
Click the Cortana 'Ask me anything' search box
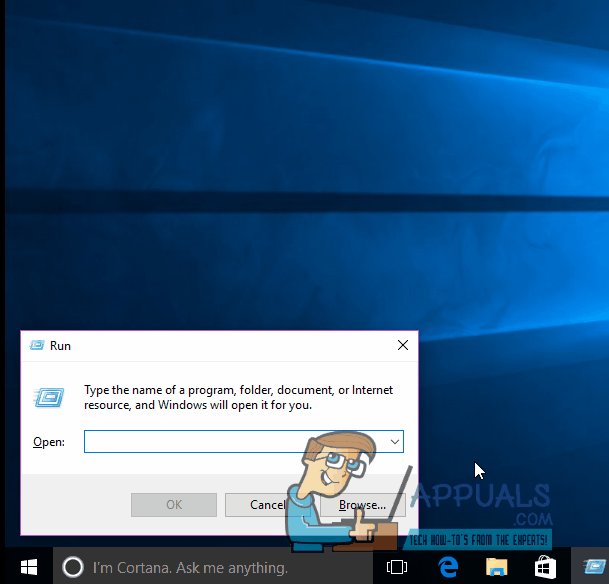(x=213, y=567)
